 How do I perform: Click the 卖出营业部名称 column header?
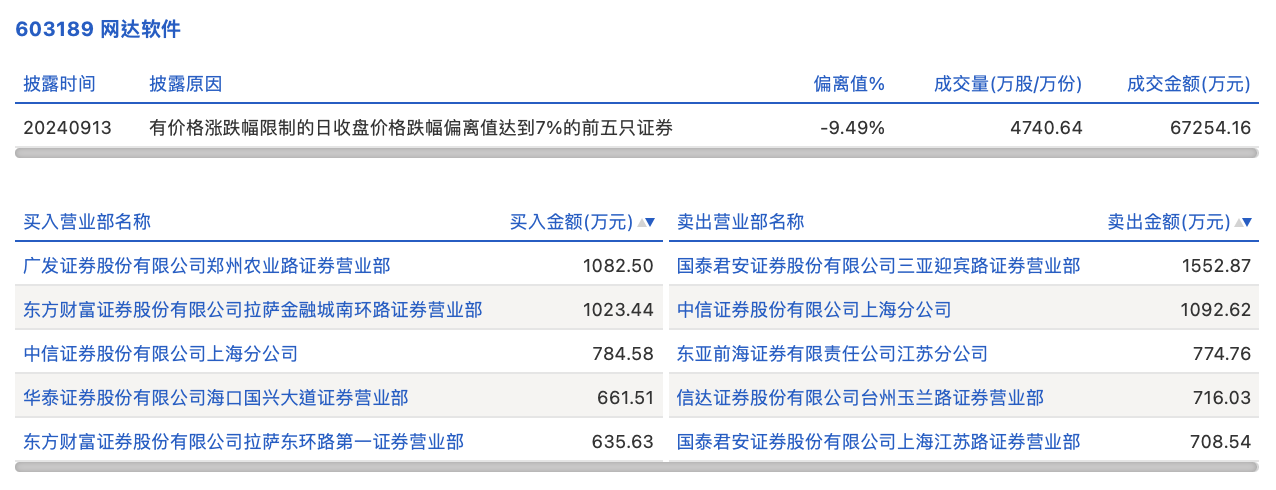(x=740, y=222)
